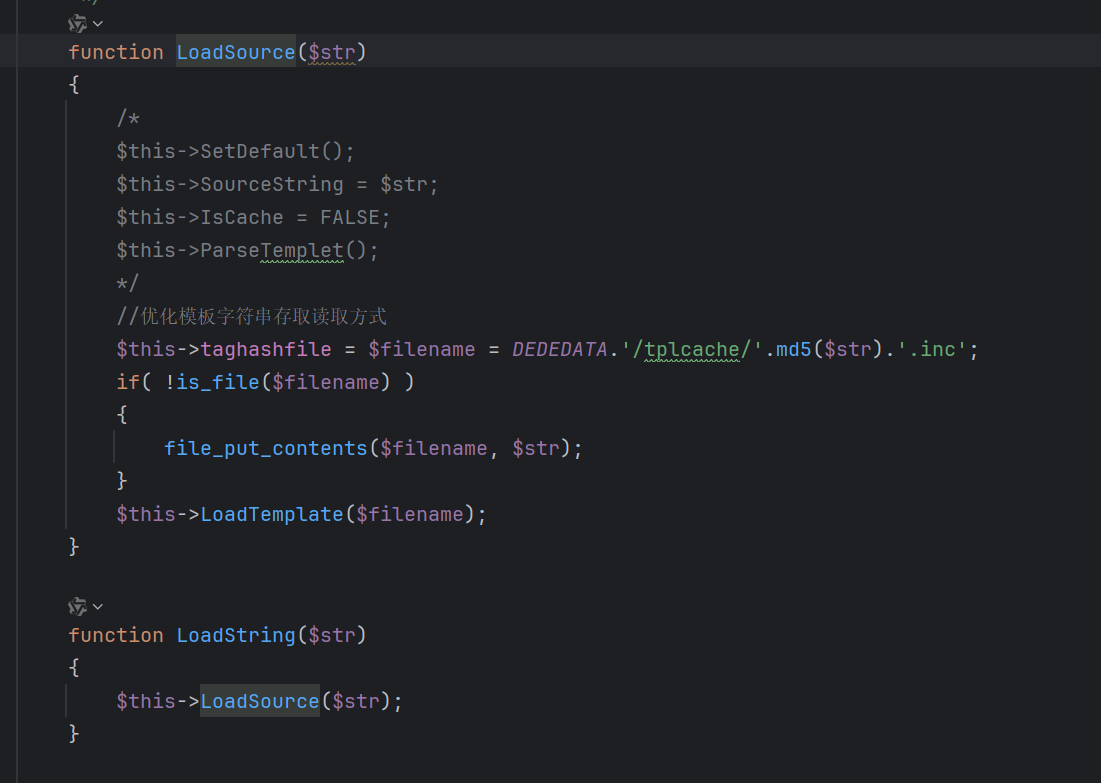Image resolution: width=1101 pixels, height=783 pixels.
Task: Click the taghashfile property
Action: [265, 349]
